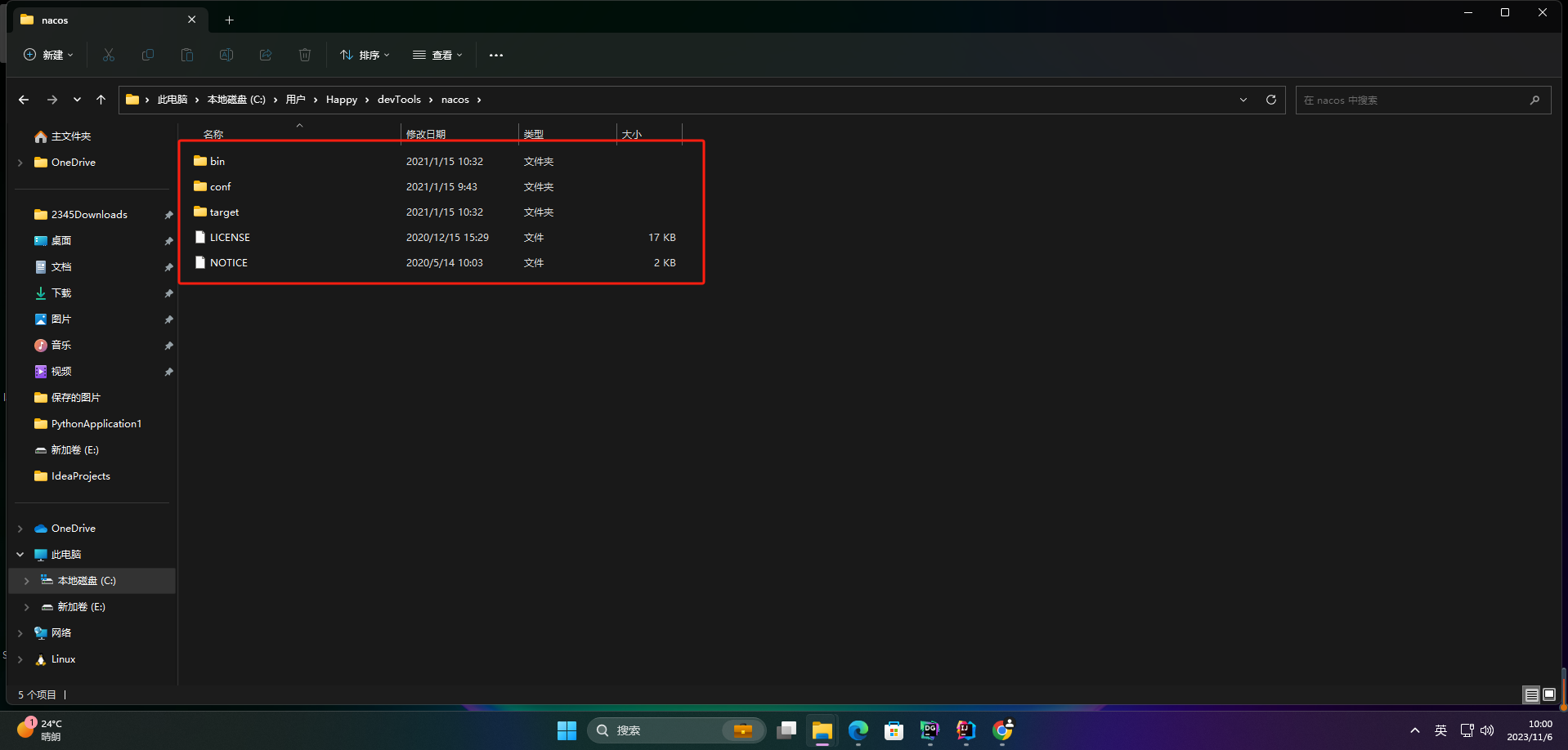The width and height of the screenshot is (1568, 750).
Task: Click the Delete trash icon
Action: pyautogui.click(x=305, y=55)
